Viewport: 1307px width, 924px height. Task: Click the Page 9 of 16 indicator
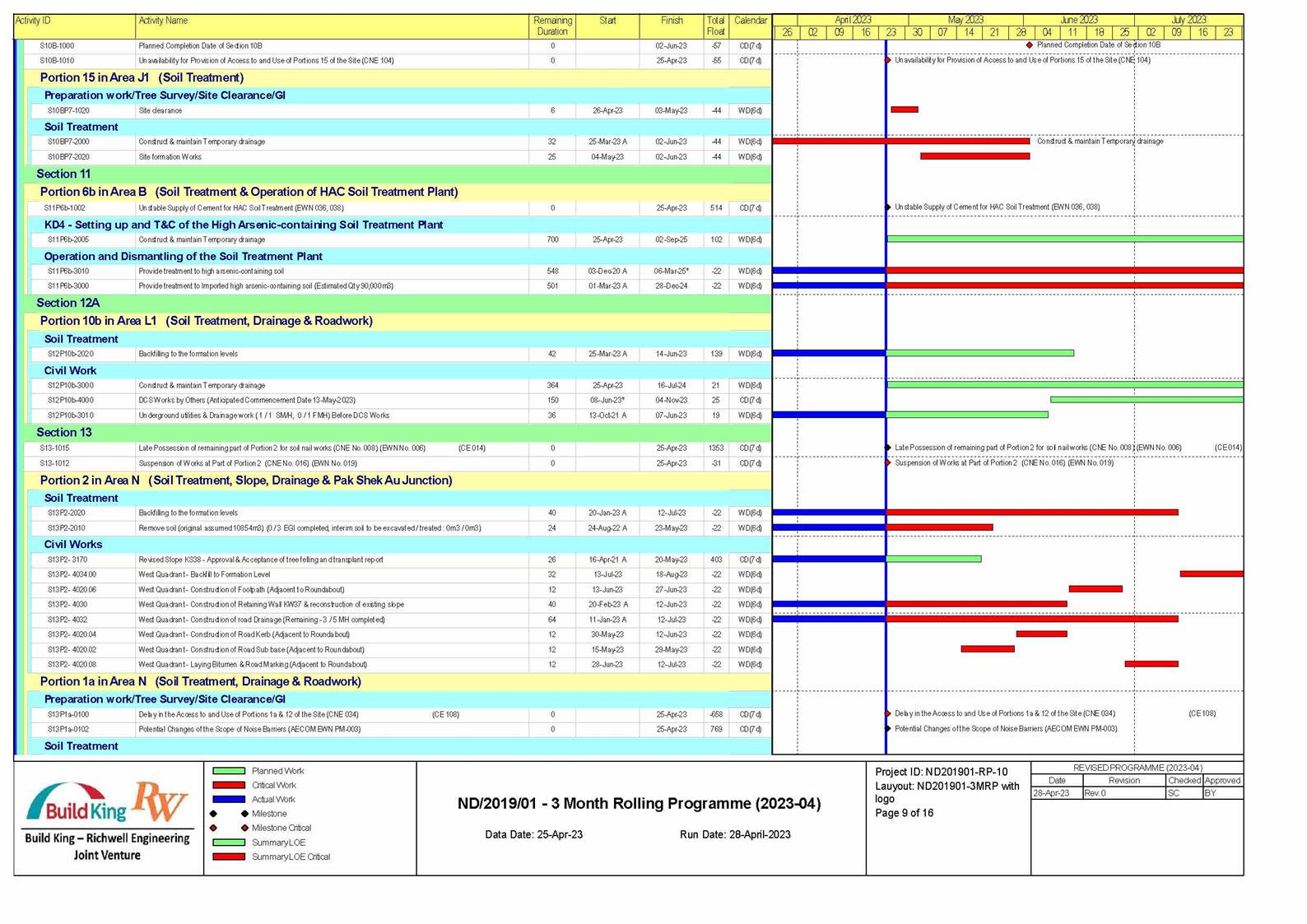tap(904, 813)
